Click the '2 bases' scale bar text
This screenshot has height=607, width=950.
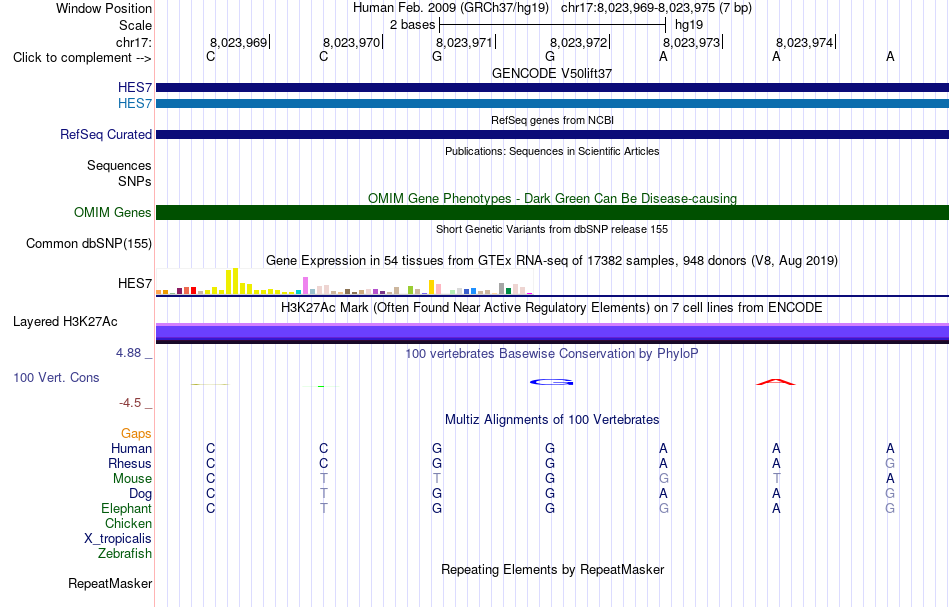click(412, 25)
